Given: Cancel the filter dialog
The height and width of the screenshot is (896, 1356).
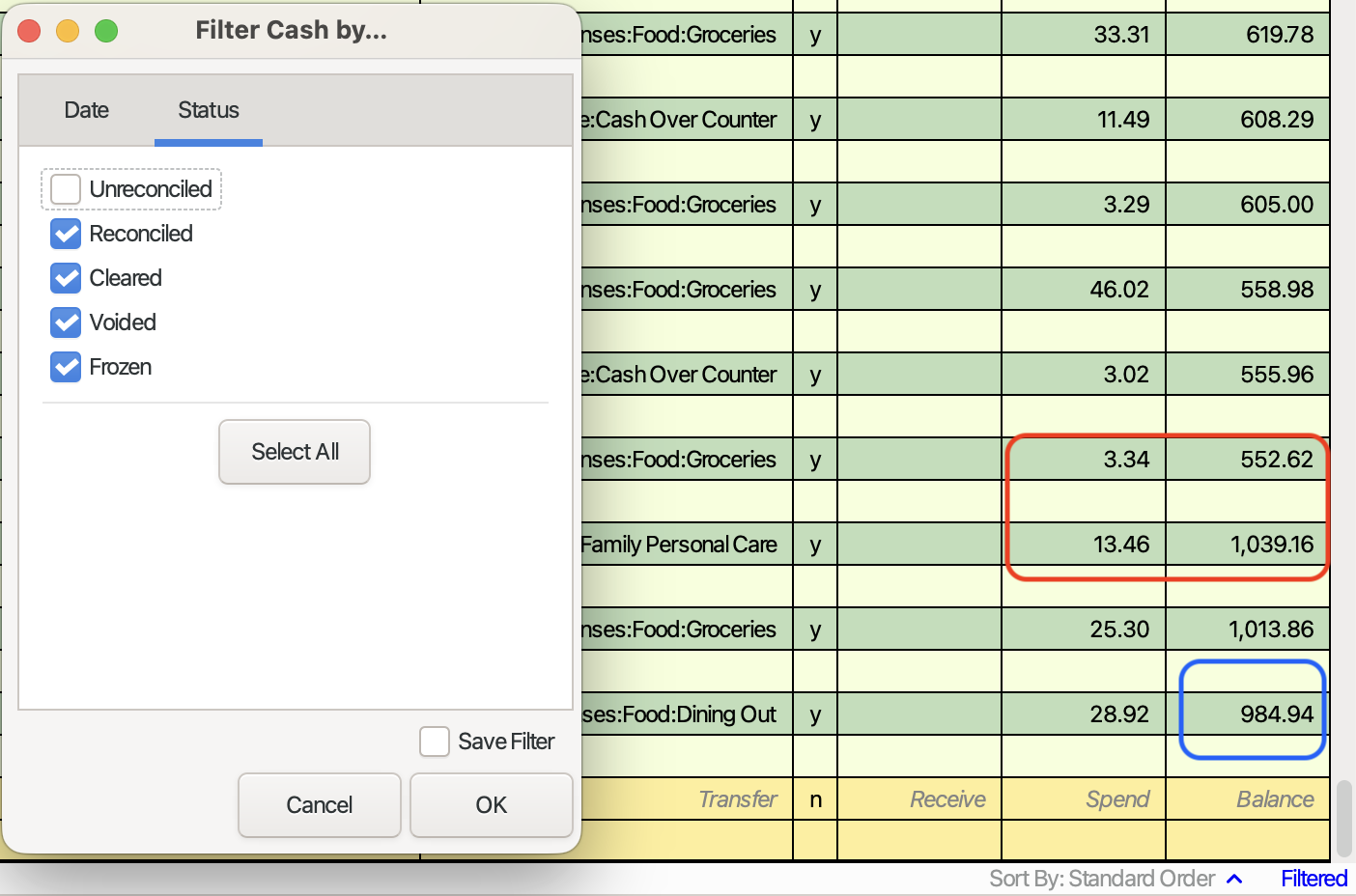Looking at the screenshot, I should (x=319, y=805).
